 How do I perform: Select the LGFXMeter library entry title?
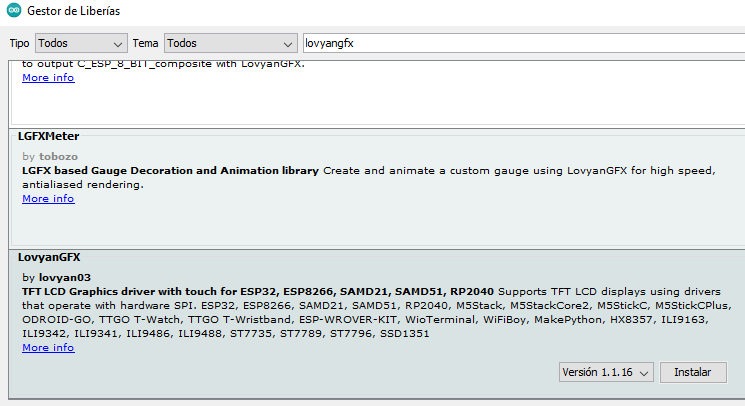click(x=48, y=136)
